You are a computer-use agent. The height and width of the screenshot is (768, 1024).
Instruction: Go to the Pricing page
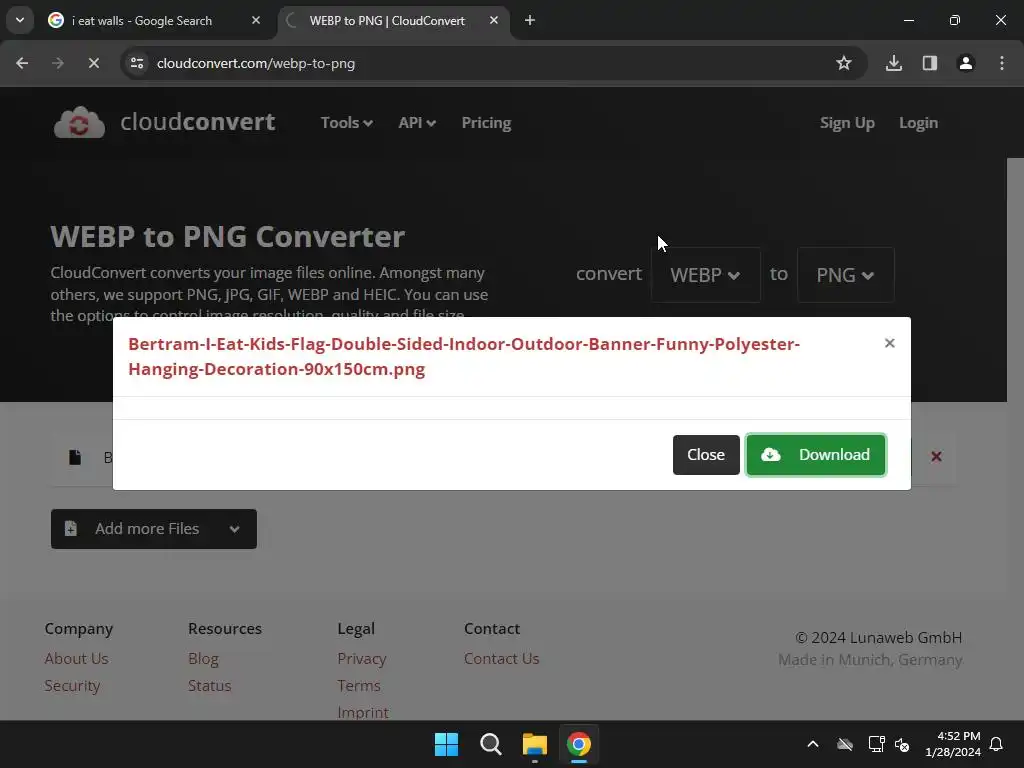click(x=486, y=123)
